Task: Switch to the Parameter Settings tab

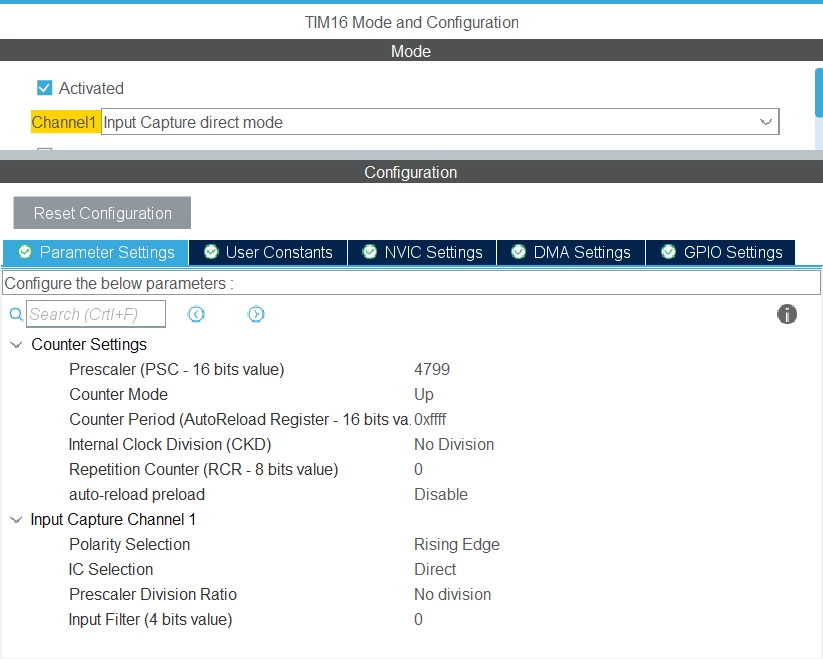Action: point(96,252)
